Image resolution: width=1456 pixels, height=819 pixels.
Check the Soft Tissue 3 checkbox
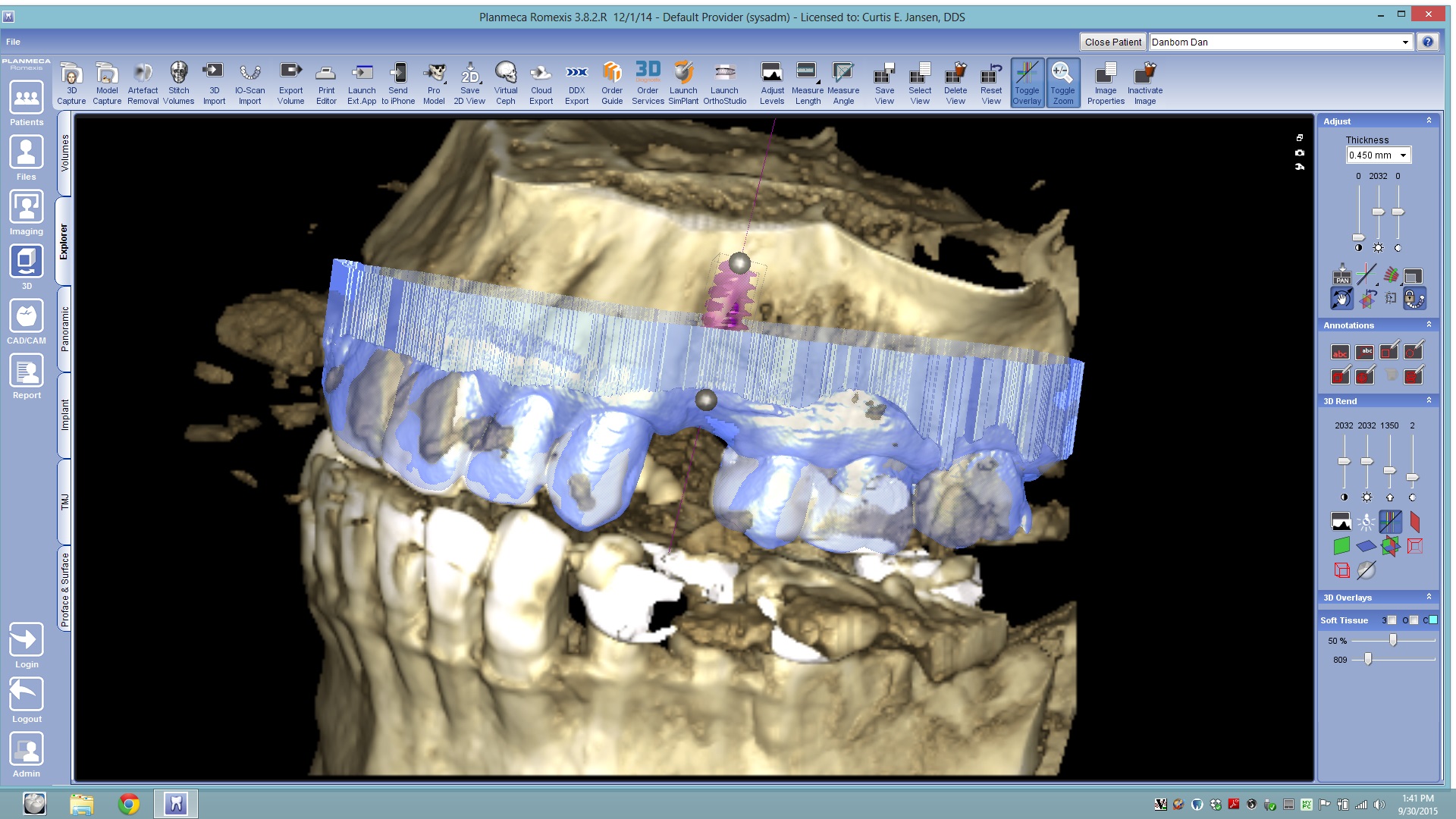coord(1392,620)
